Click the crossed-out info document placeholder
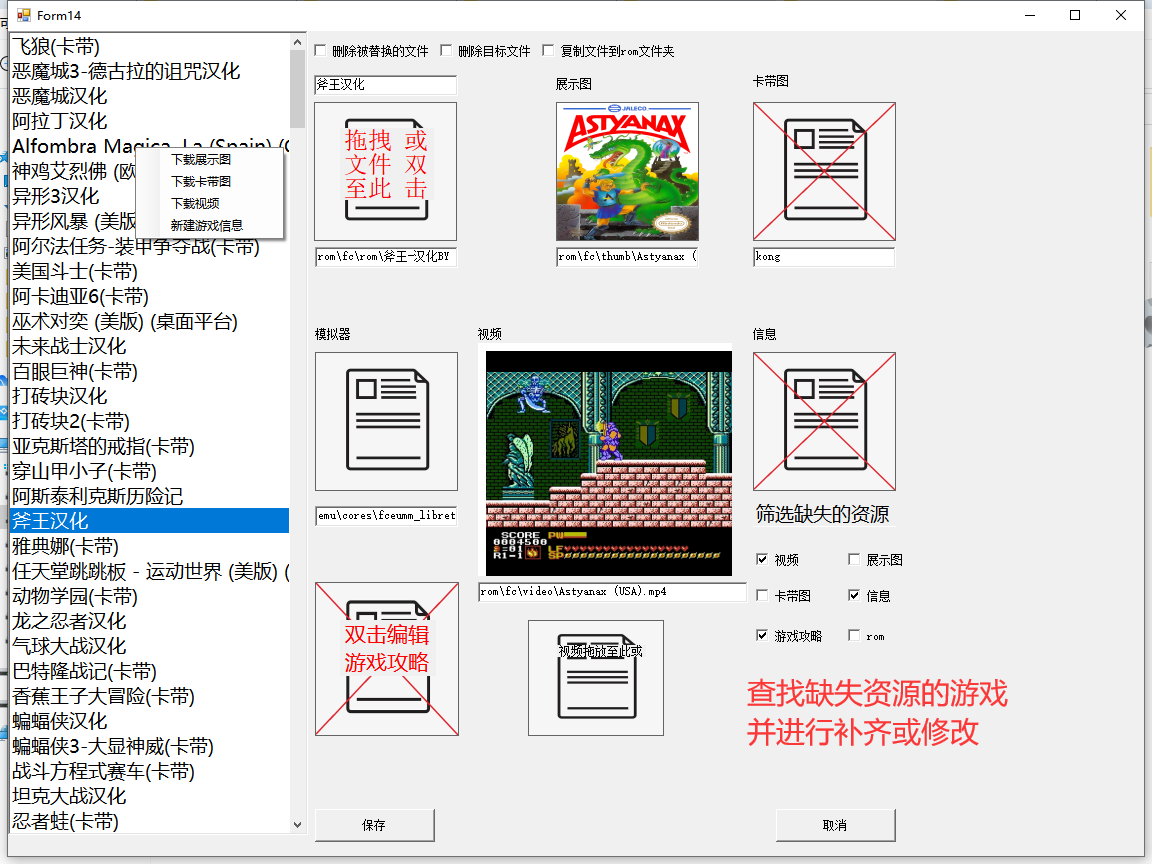 [824, 421]
